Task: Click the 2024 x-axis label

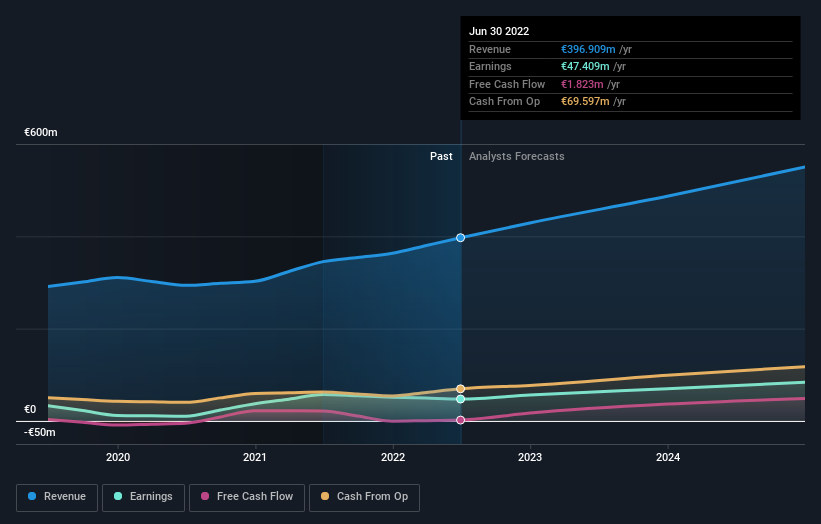Action: 668,457
